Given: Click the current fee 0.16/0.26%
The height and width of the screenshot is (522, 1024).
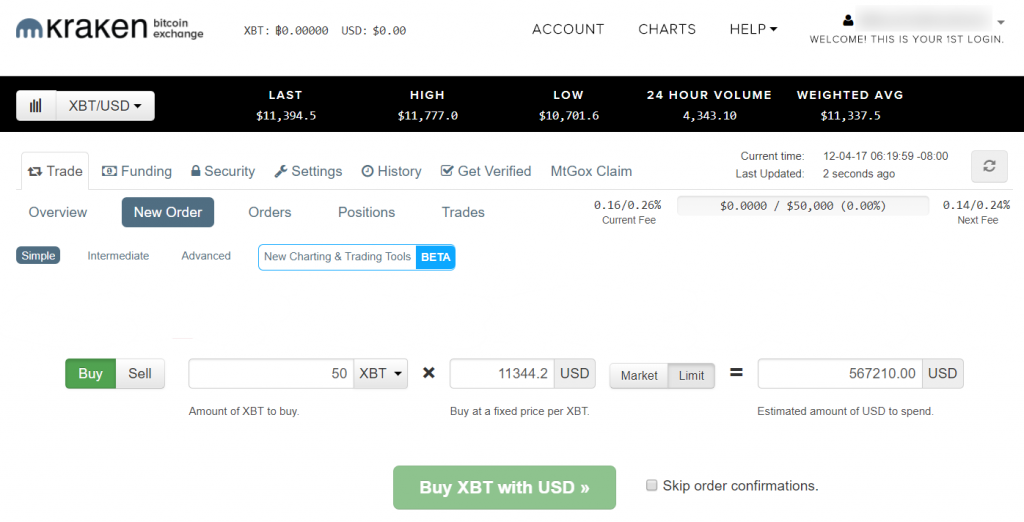Looking at the screenshot, I should click(627, 206).
